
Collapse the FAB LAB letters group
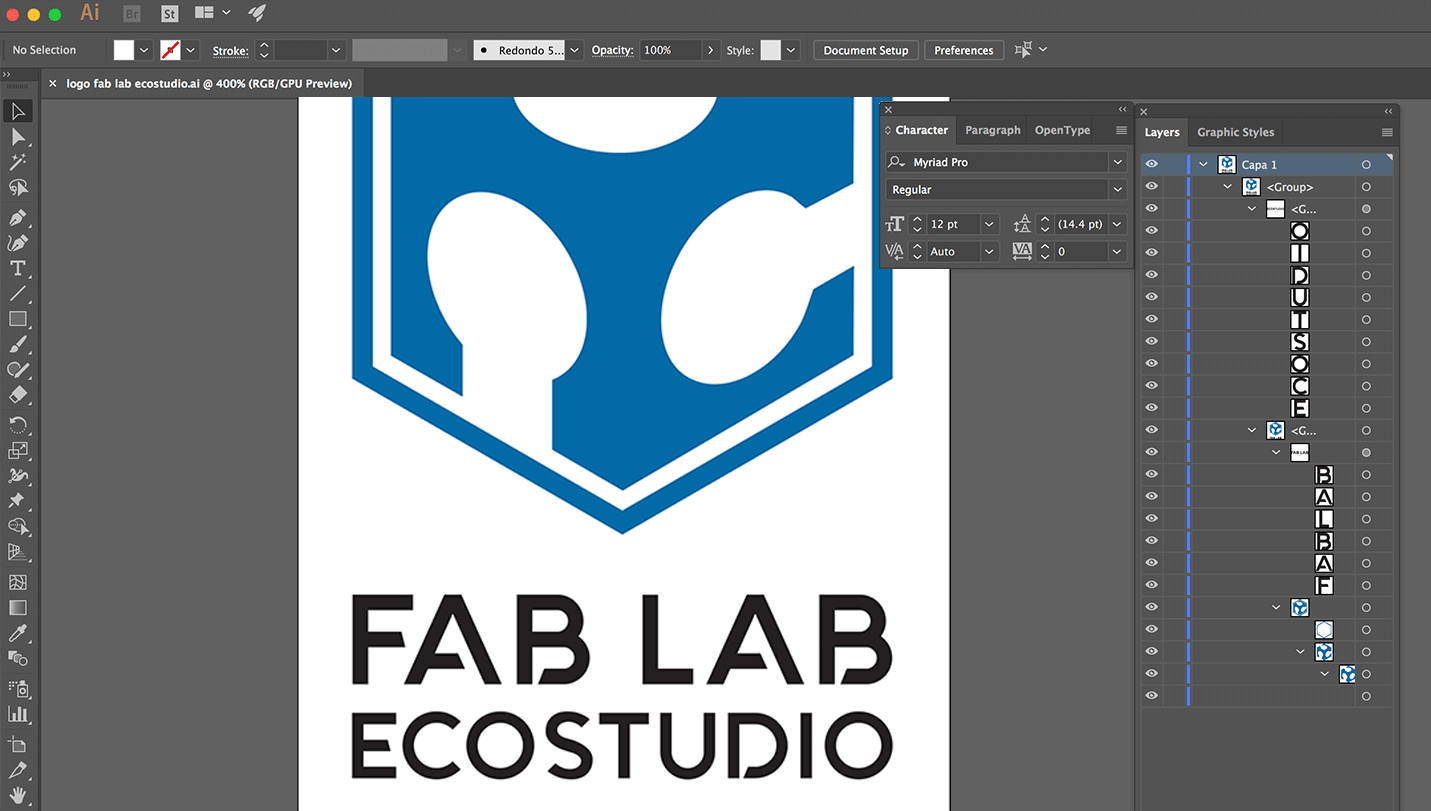tap(1276, 452)
